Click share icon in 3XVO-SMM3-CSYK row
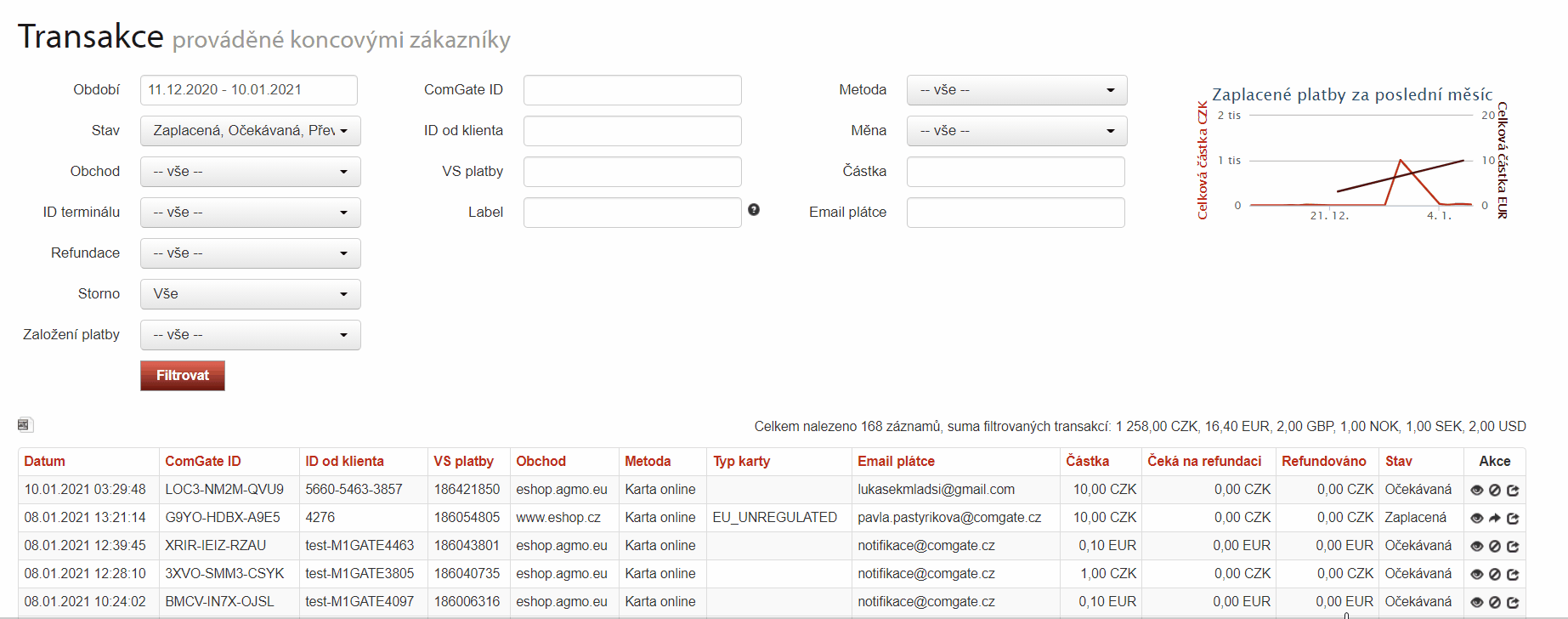Image resolution: width=1568 pixels, height=619 pixels. pos(1513,575)
